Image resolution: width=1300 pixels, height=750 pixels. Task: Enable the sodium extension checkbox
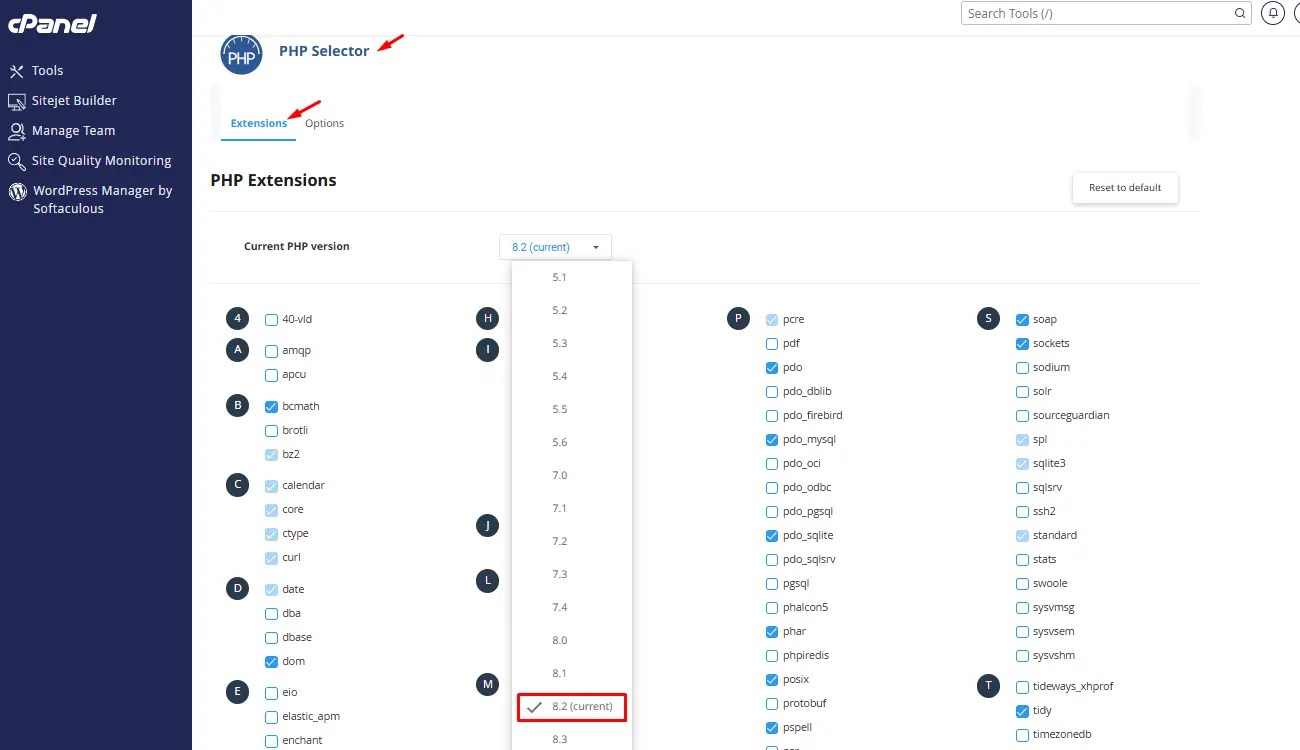(x=1022, y=368)
